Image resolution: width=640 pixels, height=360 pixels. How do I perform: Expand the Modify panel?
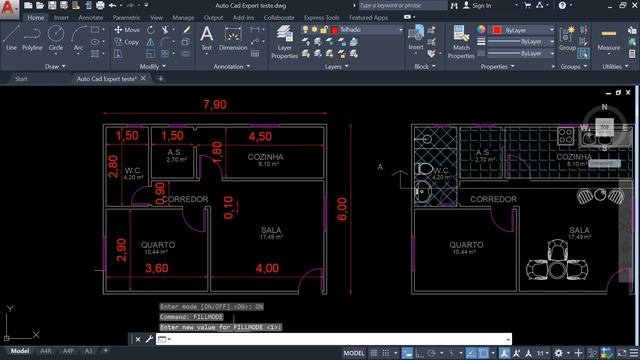tap(153, 67)
